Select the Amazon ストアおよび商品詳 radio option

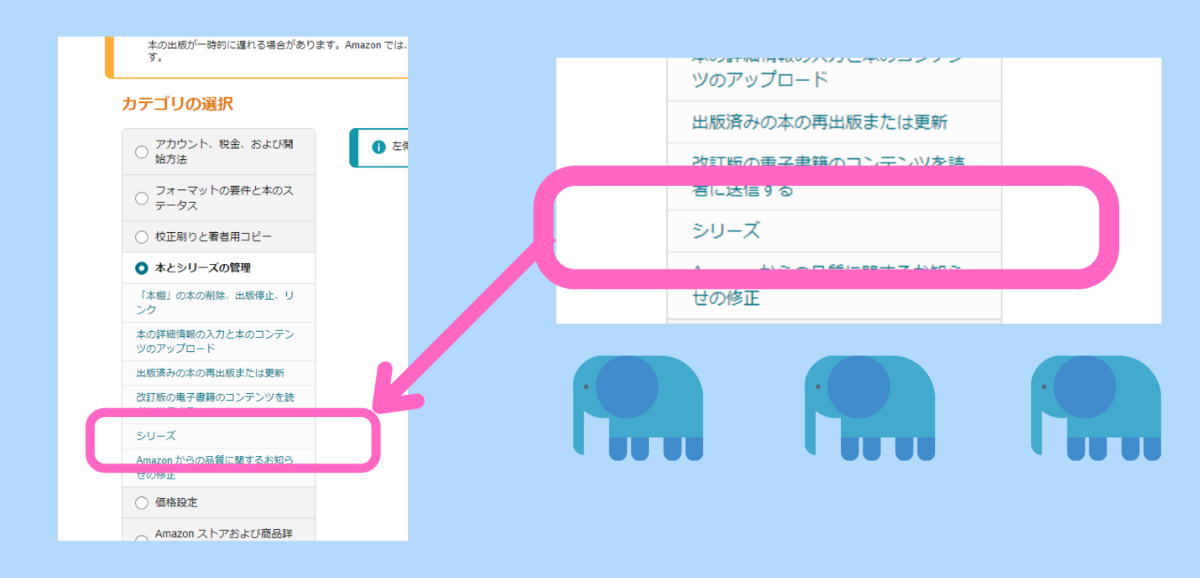[141, 537]
